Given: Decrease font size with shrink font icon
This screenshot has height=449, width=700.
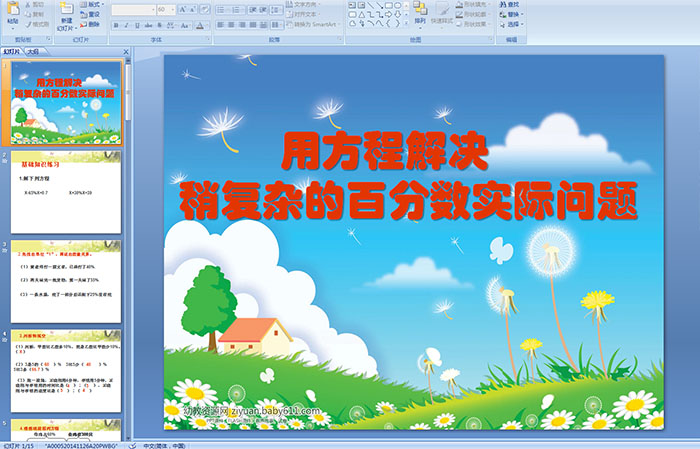Looking at the screenshot, I should point(193,9).
